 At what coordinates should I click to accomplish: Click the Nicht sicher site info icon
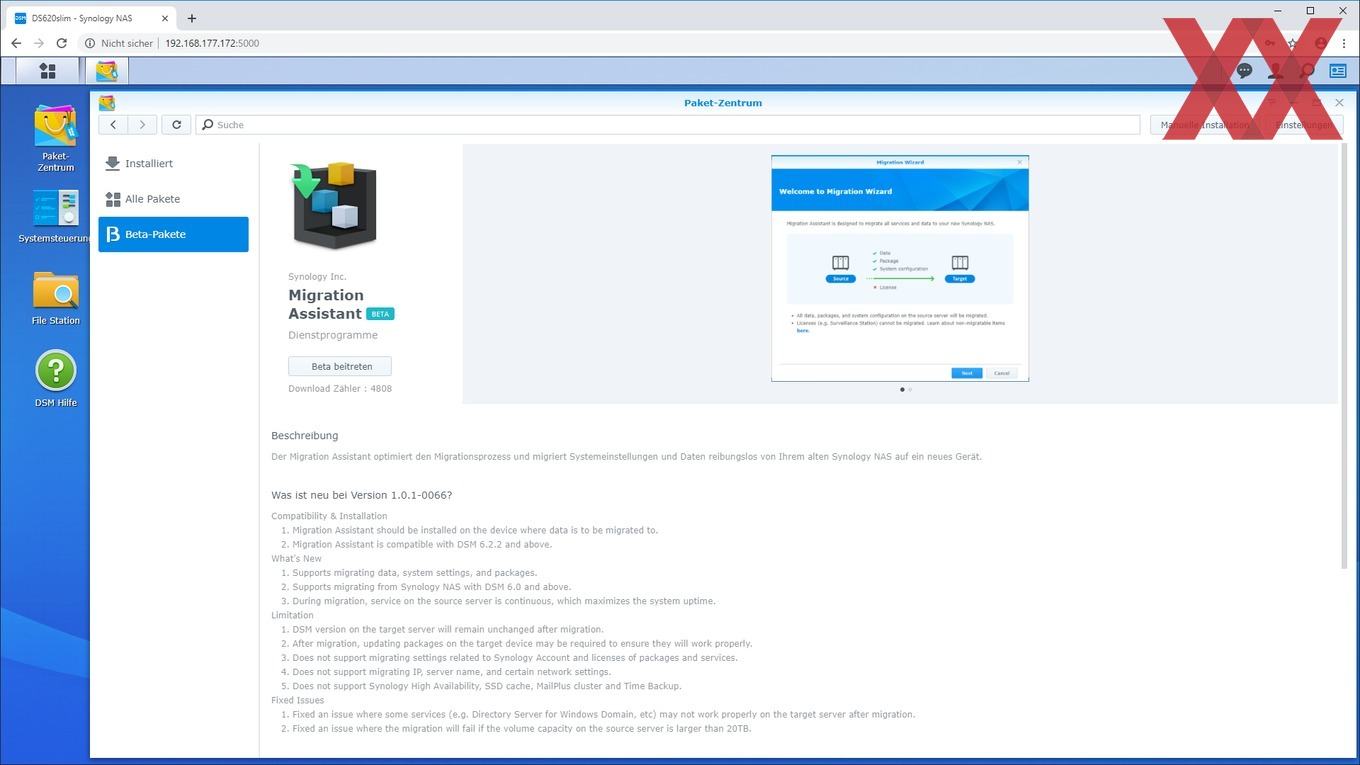tap(90, 43)
